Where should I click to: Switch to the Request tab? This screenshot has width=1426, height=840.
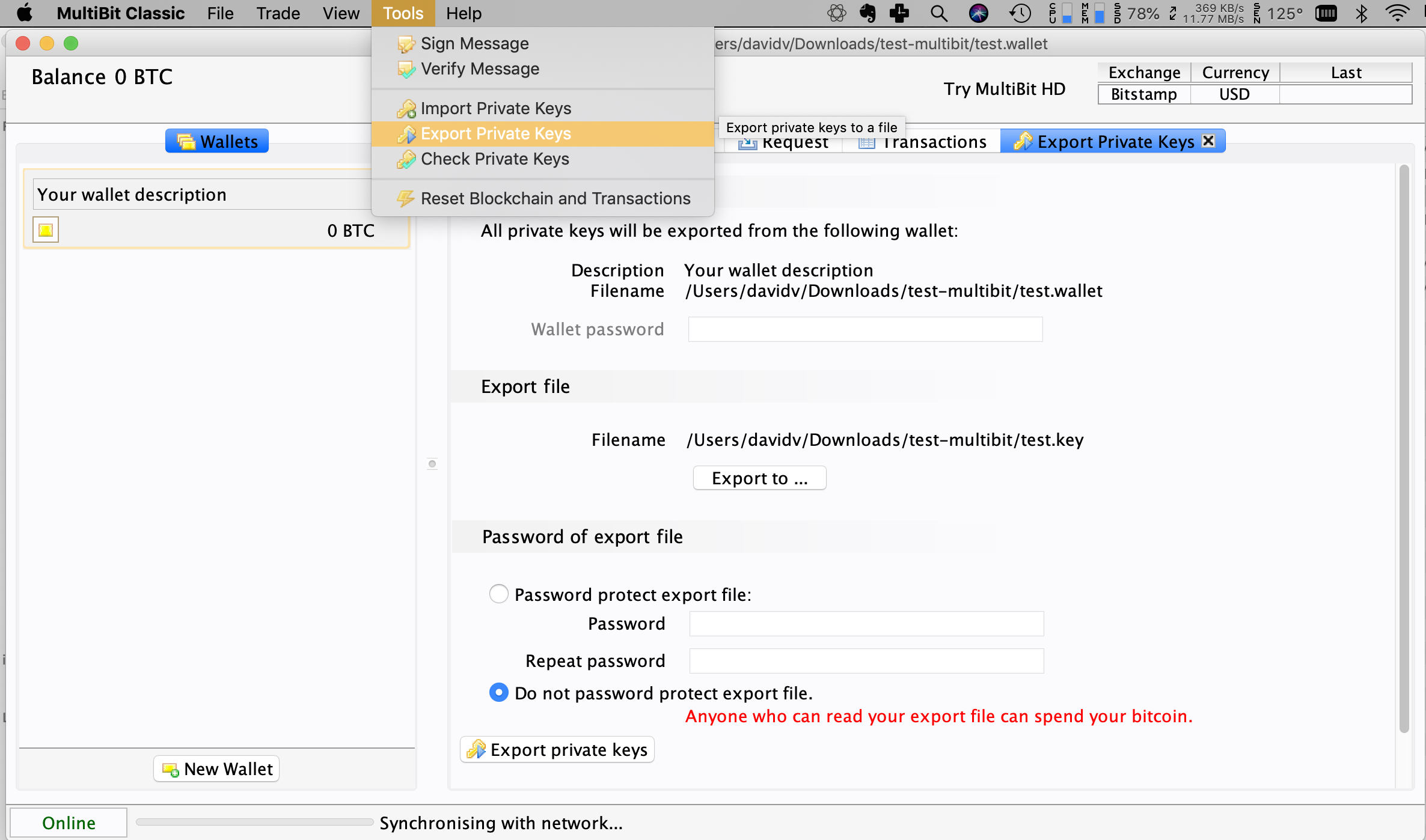[783, 143]
